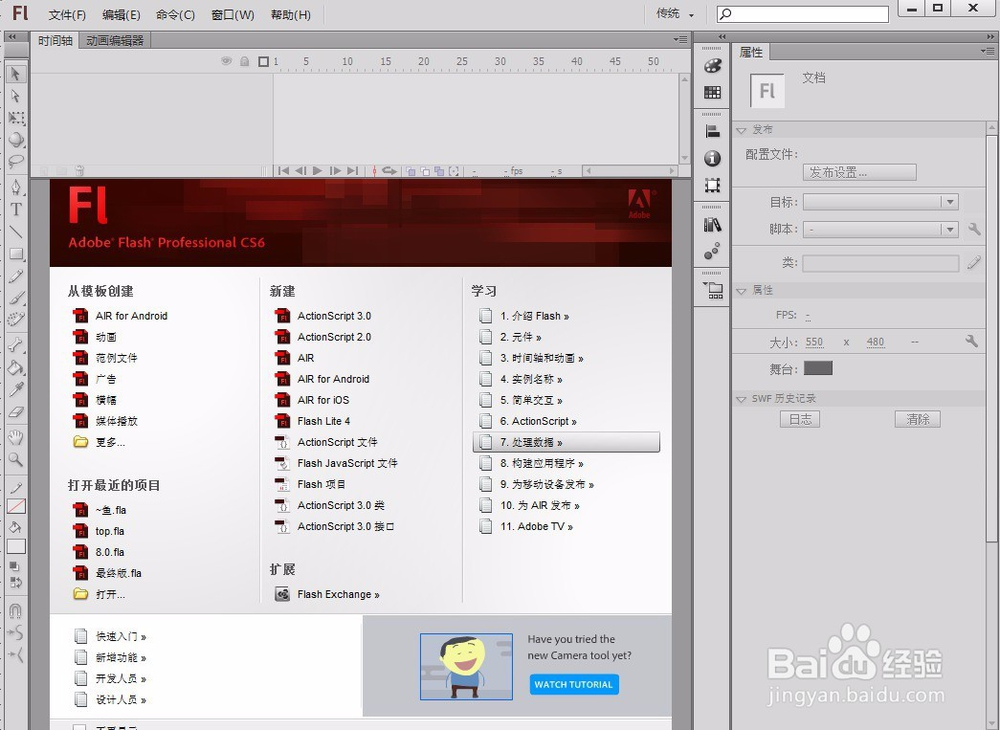Viewport: 1000px width, 730px height.
Task: Select the Lasso tool
Action: [16, 161]
